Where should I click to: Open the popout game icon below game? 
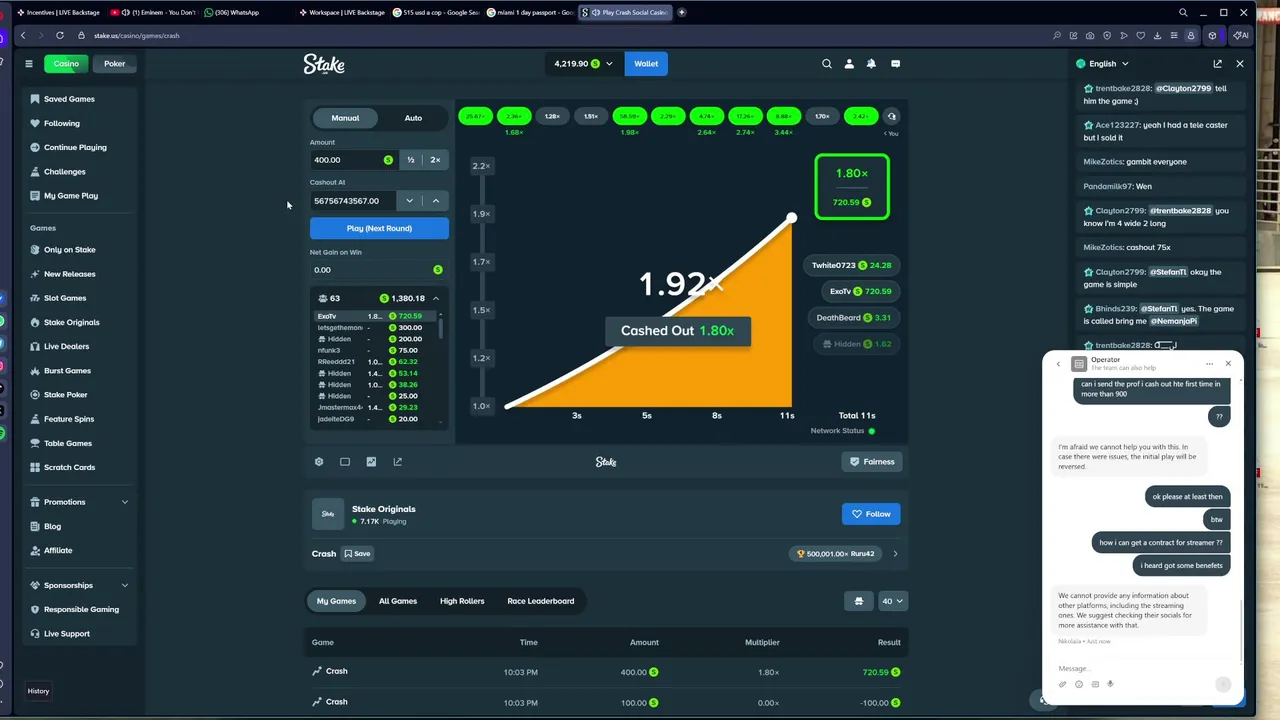click(x=397, y=462)
